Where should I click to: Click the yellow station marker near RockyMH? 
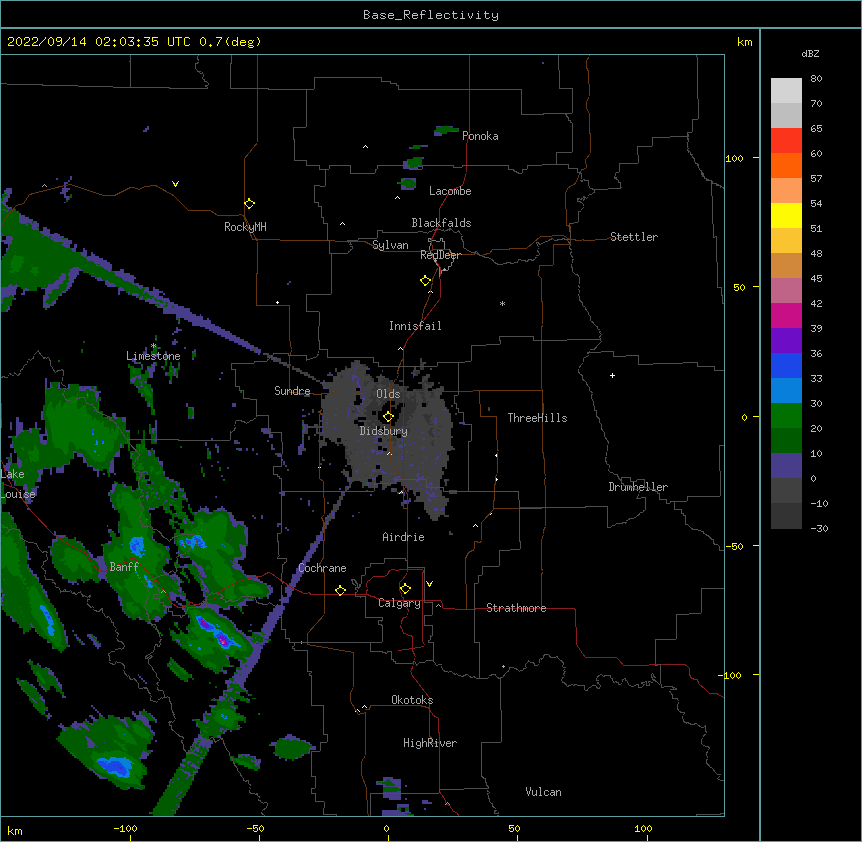249,204
